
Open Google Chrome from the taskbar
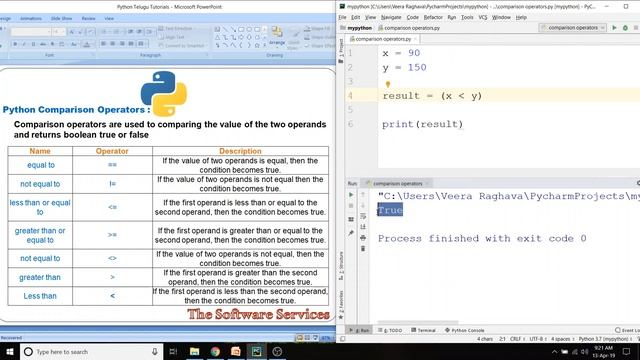click(x=215, y=351)
